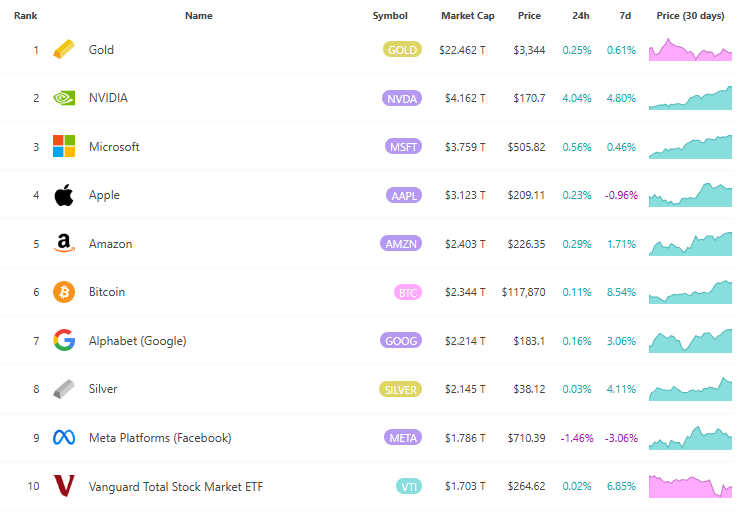Click the Bitcoin logo icon
Image resolution: width=738 pixels, height=519 pixels.
[x=64, y=292]
